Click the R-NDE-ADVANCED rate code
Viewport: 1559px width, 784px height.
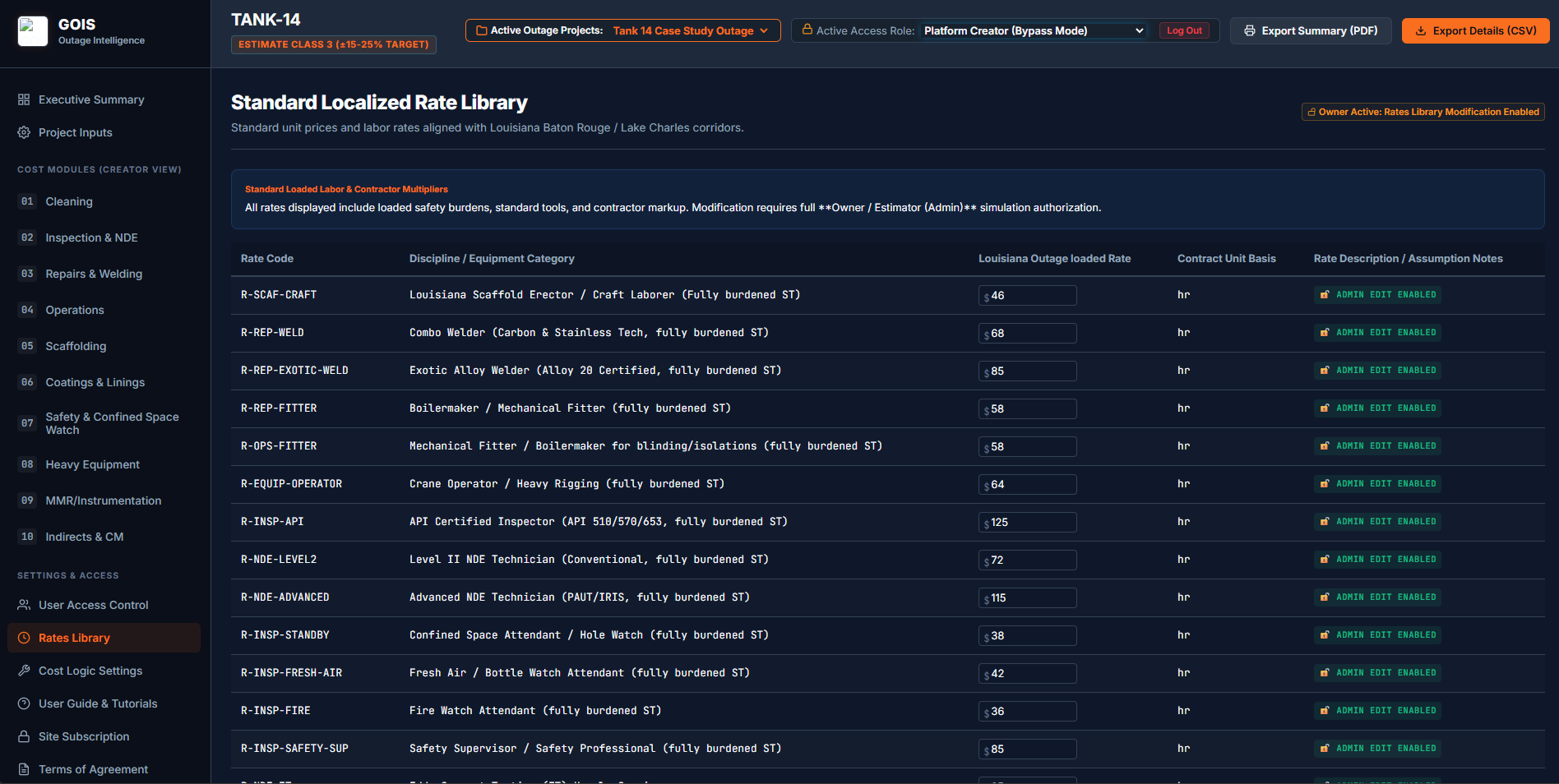tap(285, 597)
